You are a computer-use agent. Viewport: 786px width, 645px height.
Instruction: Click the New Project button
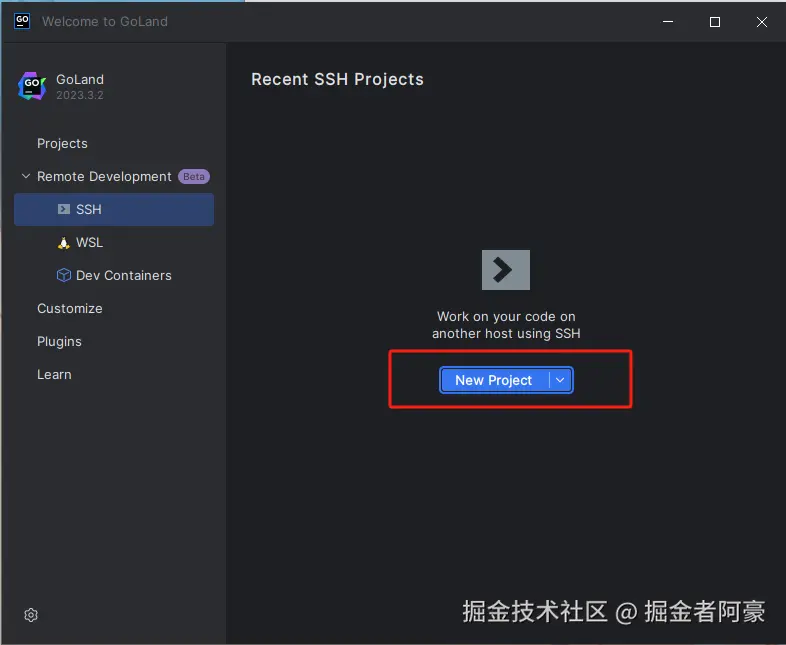(x=494, y=380)
